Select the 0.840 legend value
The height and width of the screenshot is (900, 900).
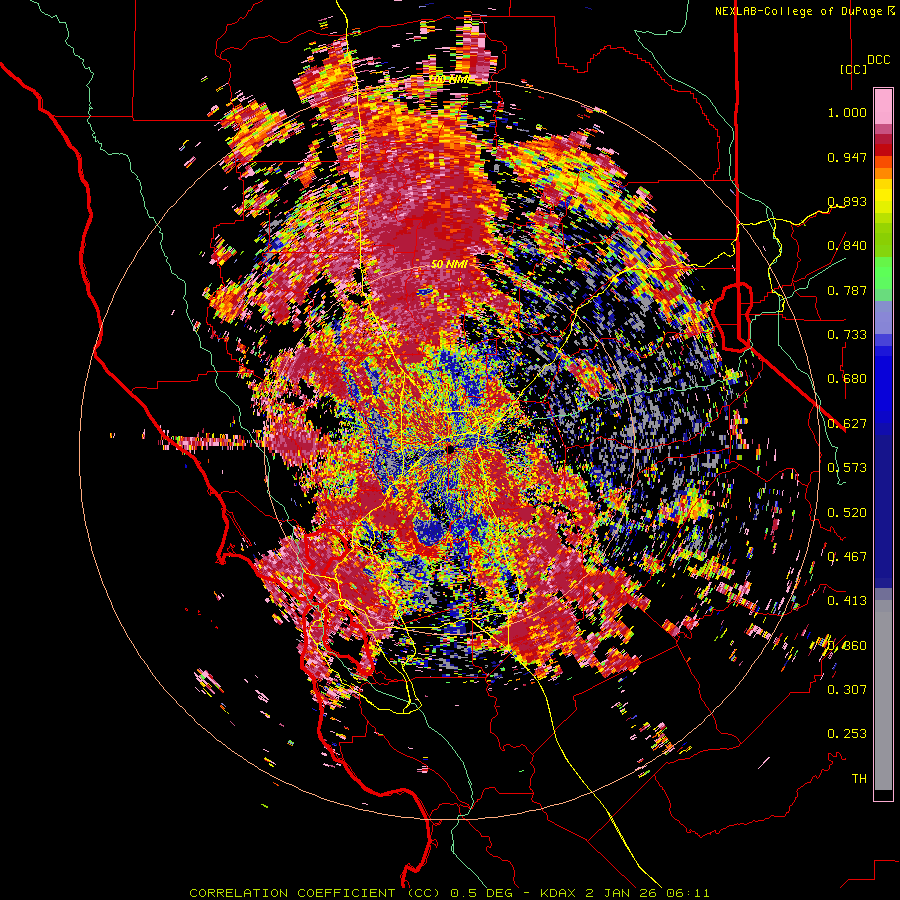847,246
